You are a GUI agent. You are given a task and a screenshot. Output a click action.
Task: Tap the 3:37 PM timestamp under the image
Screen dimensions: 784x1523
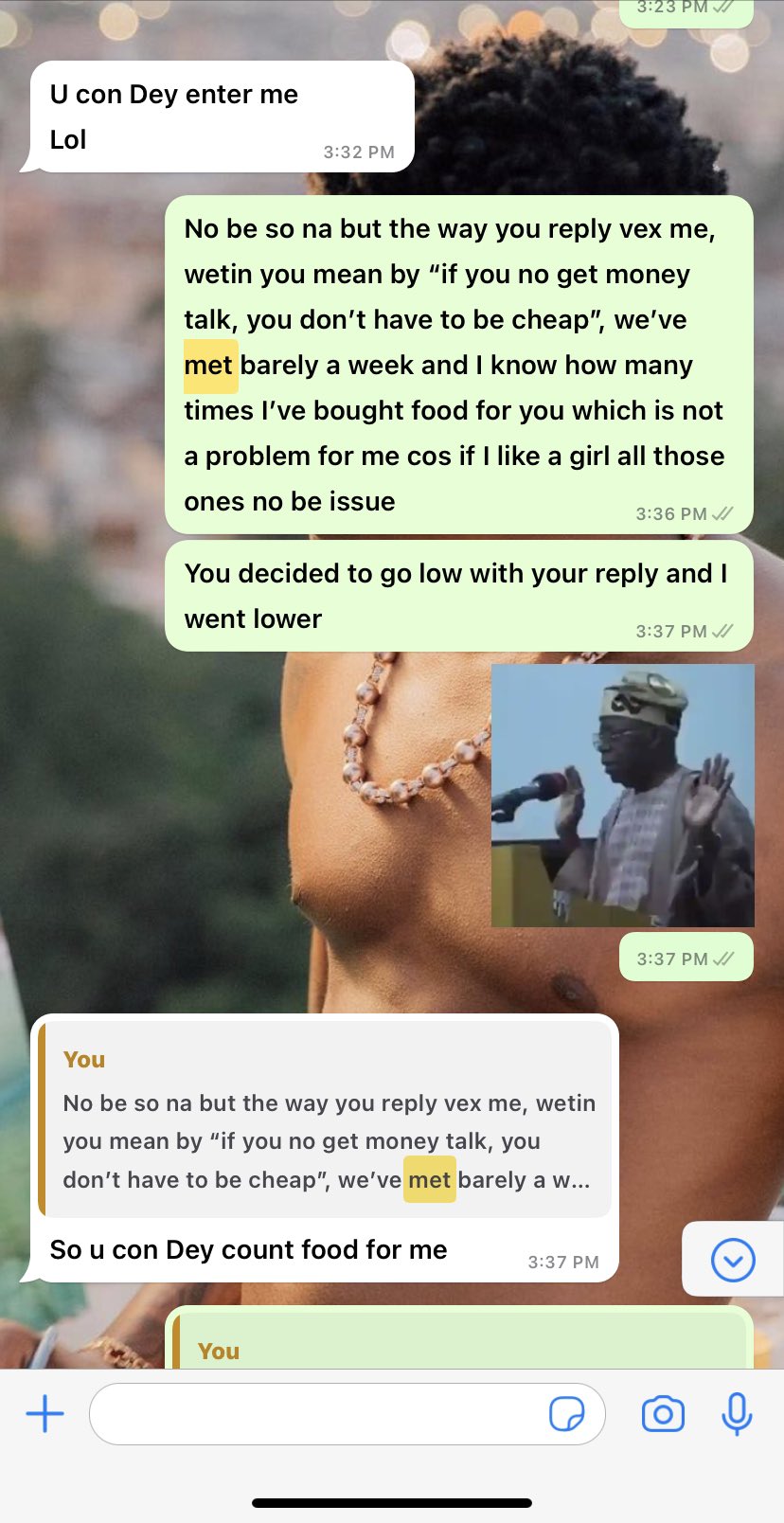tap(672, 959)
